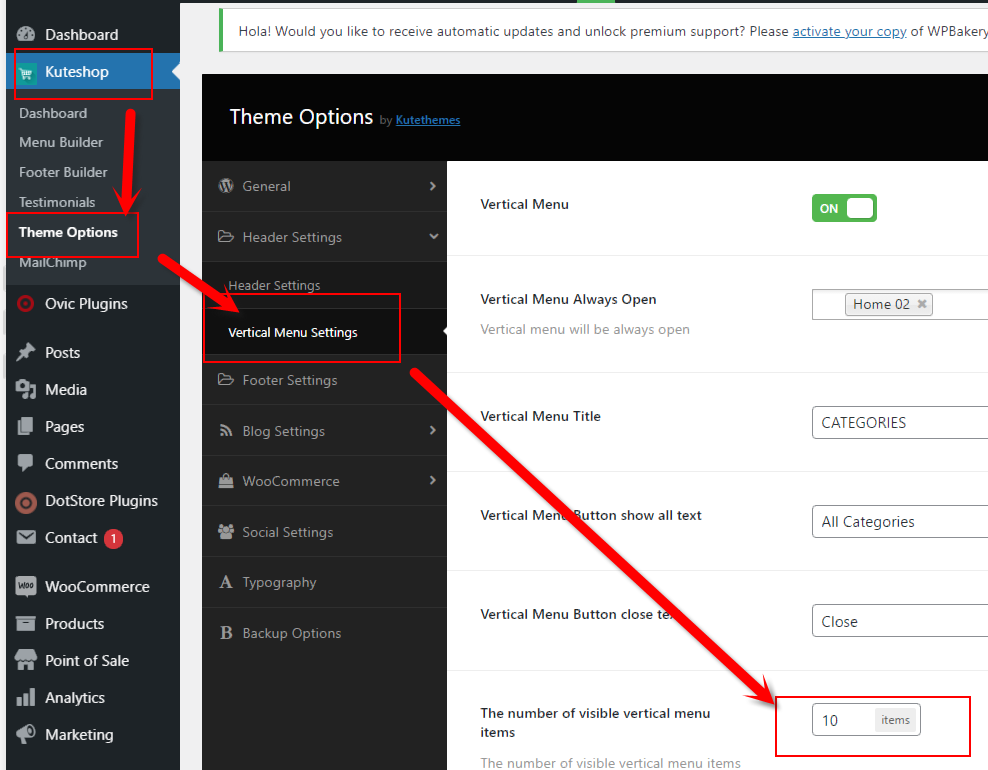Click the WooCommerce Woo icon in WP sidebar
The image size is (988, 770).
[26, 587]
